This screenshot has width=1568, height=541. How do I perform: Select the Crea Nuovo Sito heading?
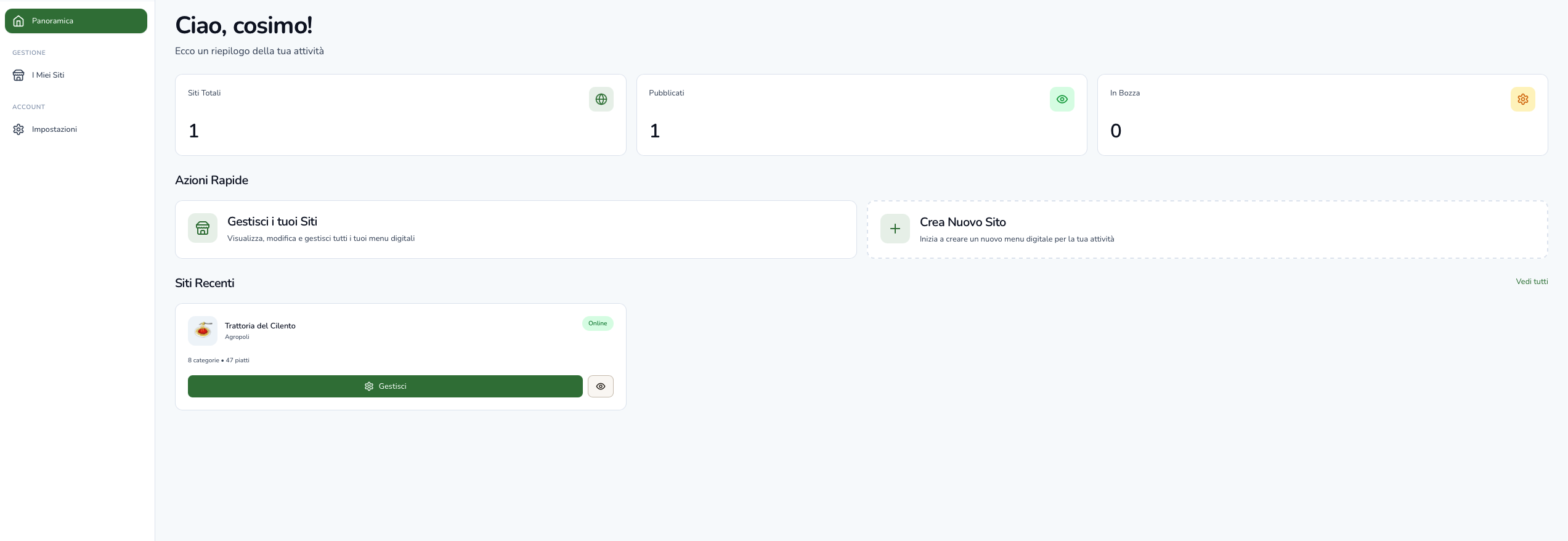962,222
